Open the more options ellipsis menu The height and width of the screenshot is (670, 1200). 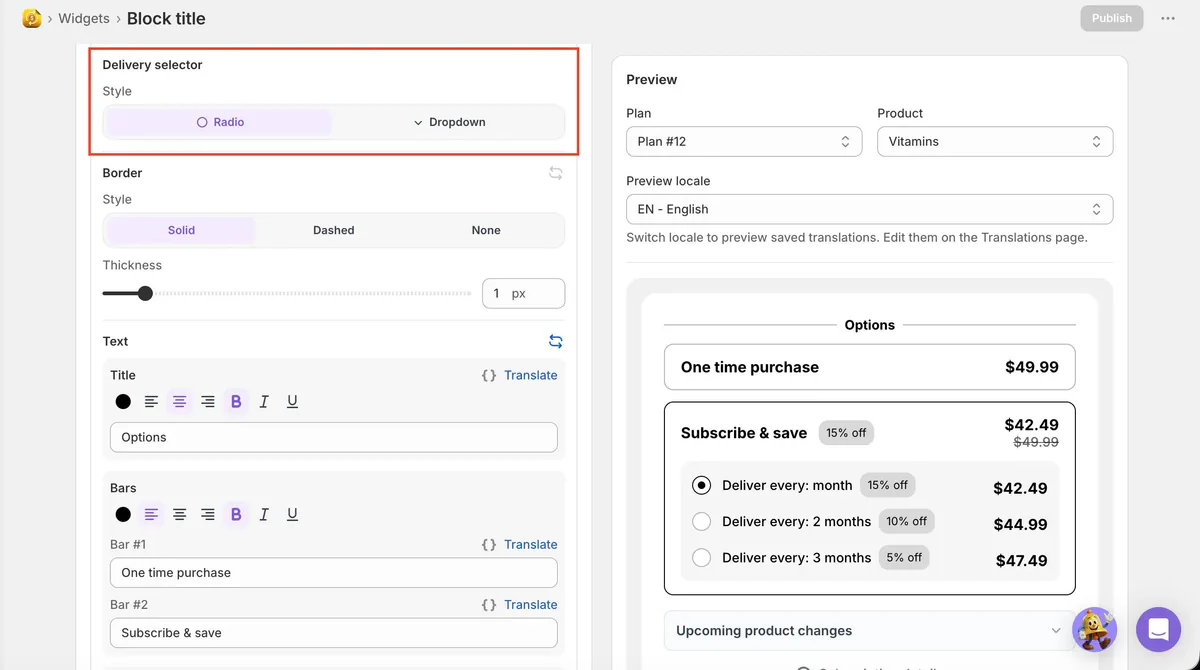[x=1168, y=18]
